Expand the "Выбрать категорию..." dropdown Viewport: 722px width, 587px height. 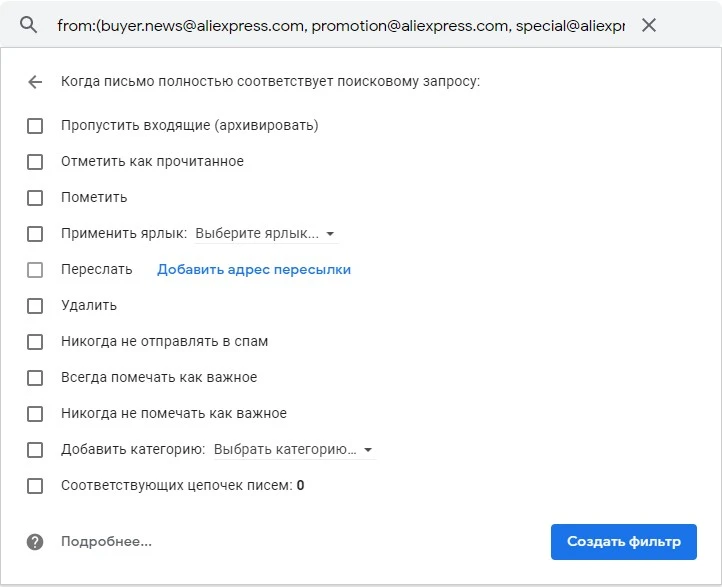tap(294, 449)
